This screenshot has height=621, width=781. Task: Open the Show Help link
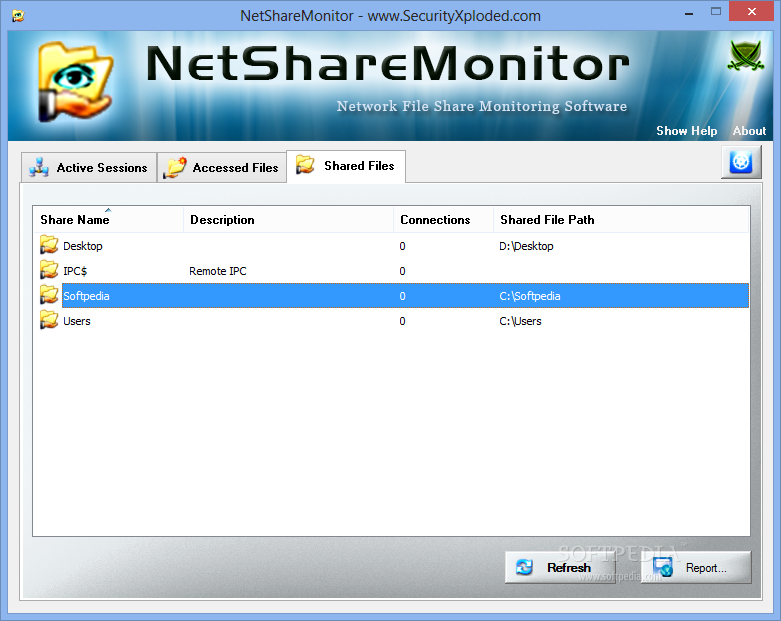(x=686, y=131)
